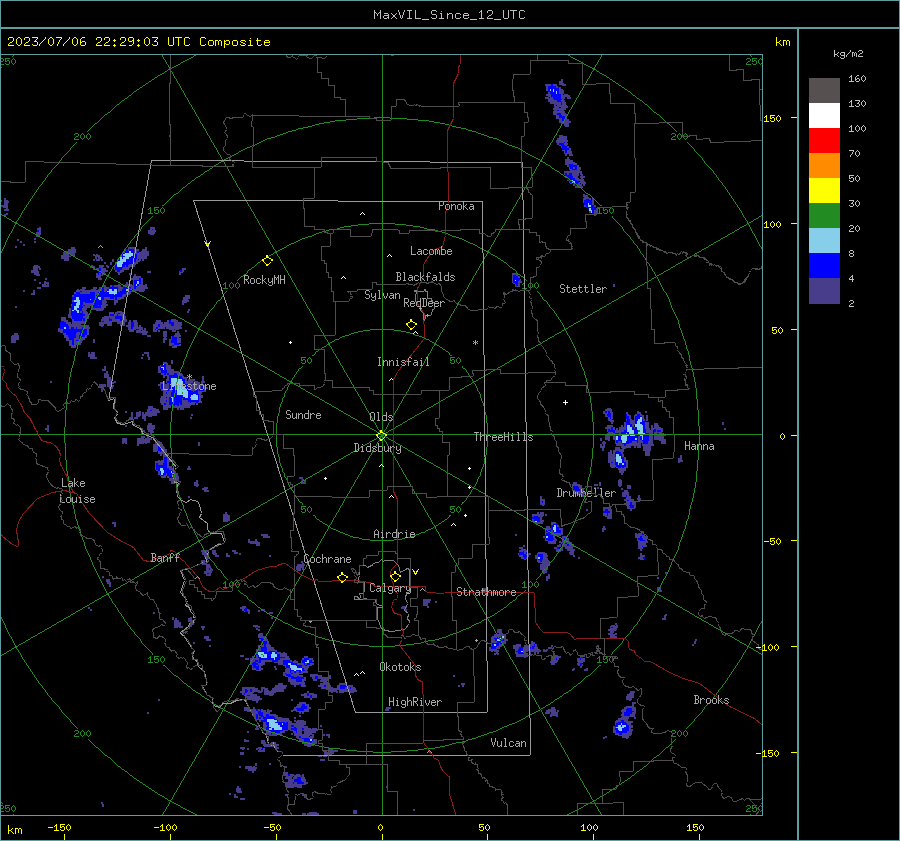Image resolution: width=900 pixels, height=841 pixels.
Task: Click the Airdrie label
Action: [x=394, y=534]
